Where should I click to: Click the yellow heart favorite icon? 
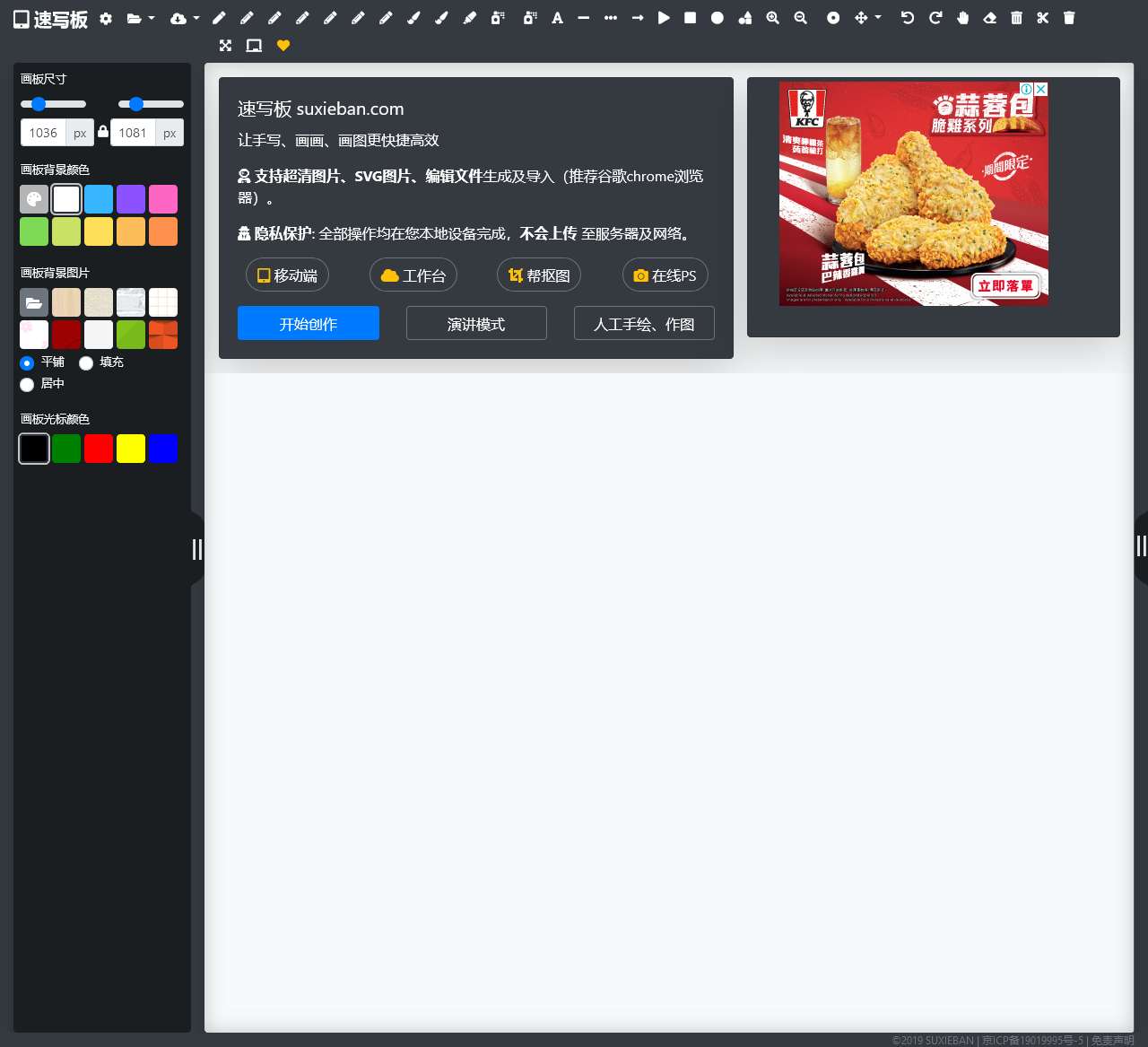coord(283,46)
